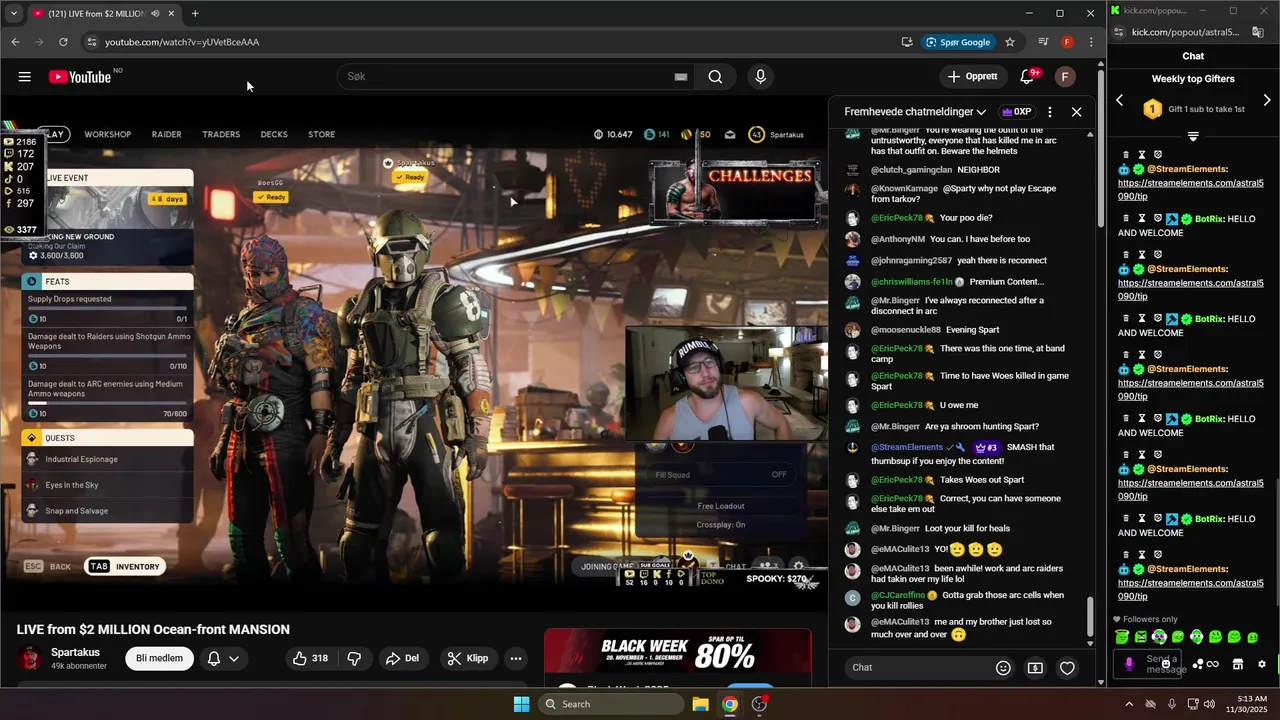Click Bli medlem join button

click(x=160, y=658)
